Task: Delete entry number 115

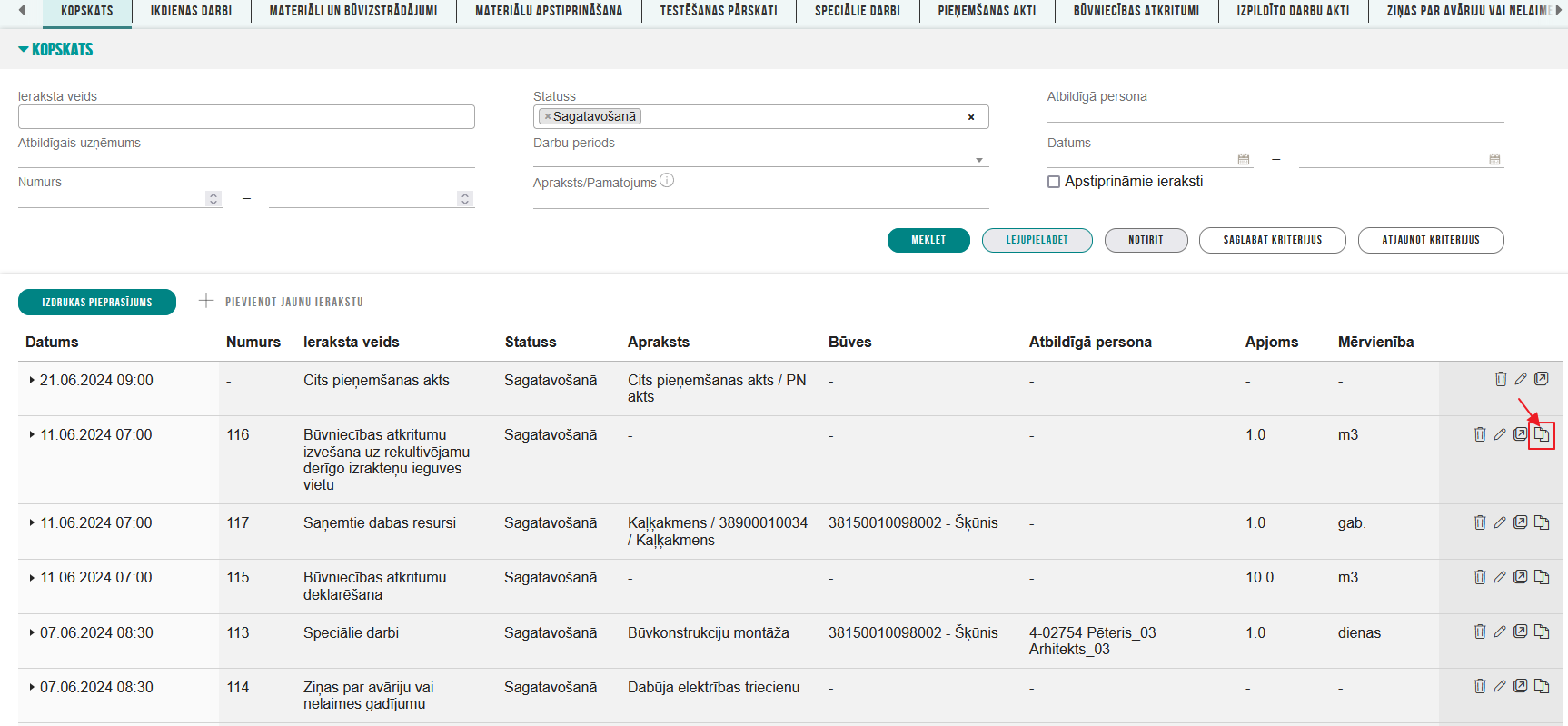Action: (1480, 577)
